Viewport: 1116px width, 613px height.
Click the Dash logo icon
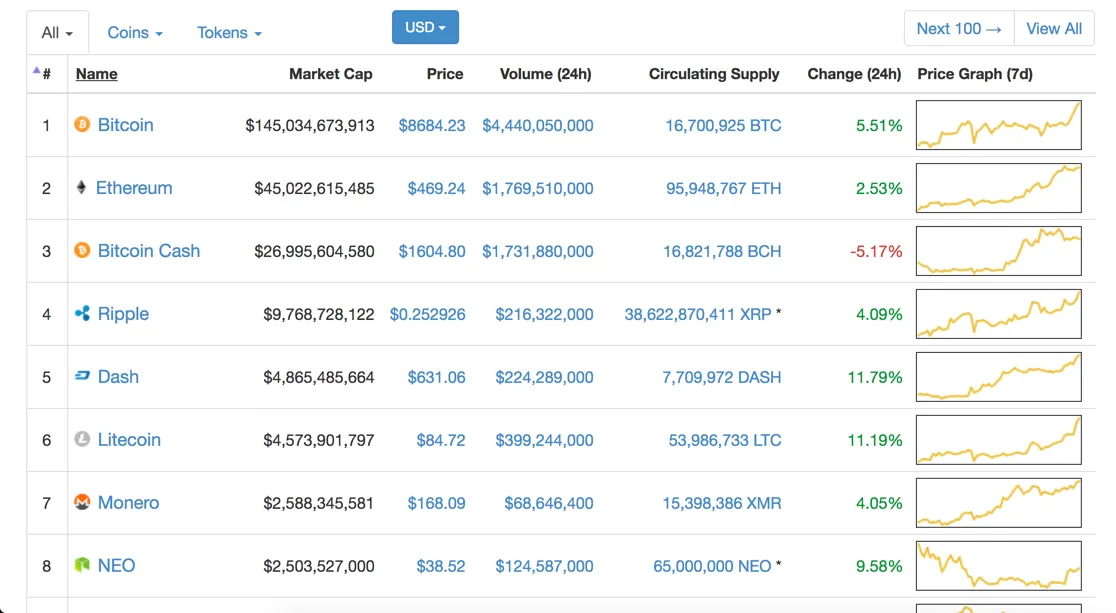pos(82,375)
